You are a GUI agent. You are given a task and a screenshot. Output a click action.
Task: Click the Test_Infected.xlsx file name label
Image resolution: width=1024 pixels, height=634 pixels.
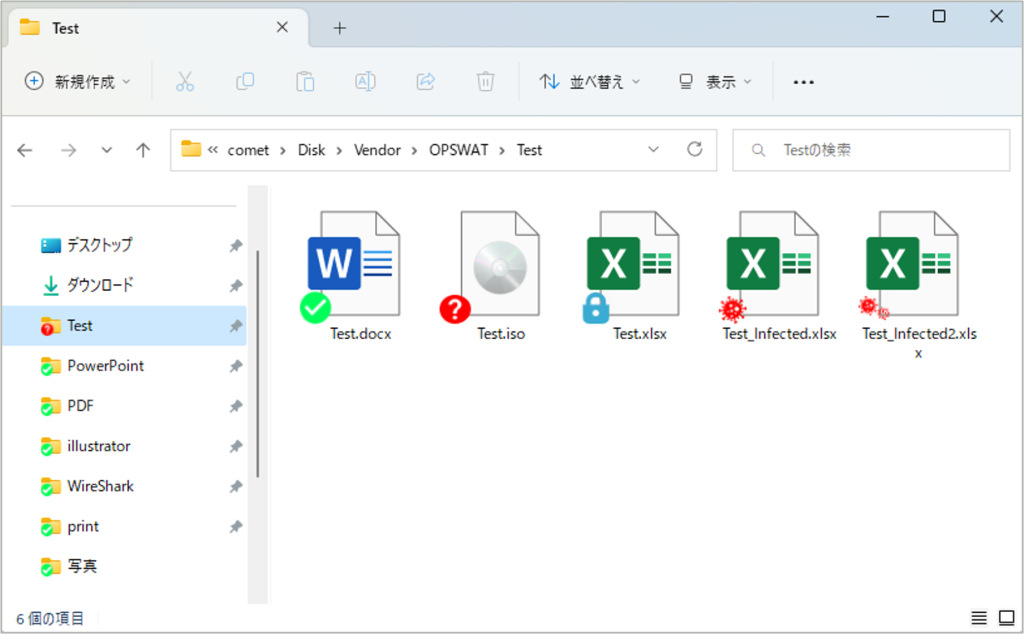pyautogui.click(x=779, y=334)
